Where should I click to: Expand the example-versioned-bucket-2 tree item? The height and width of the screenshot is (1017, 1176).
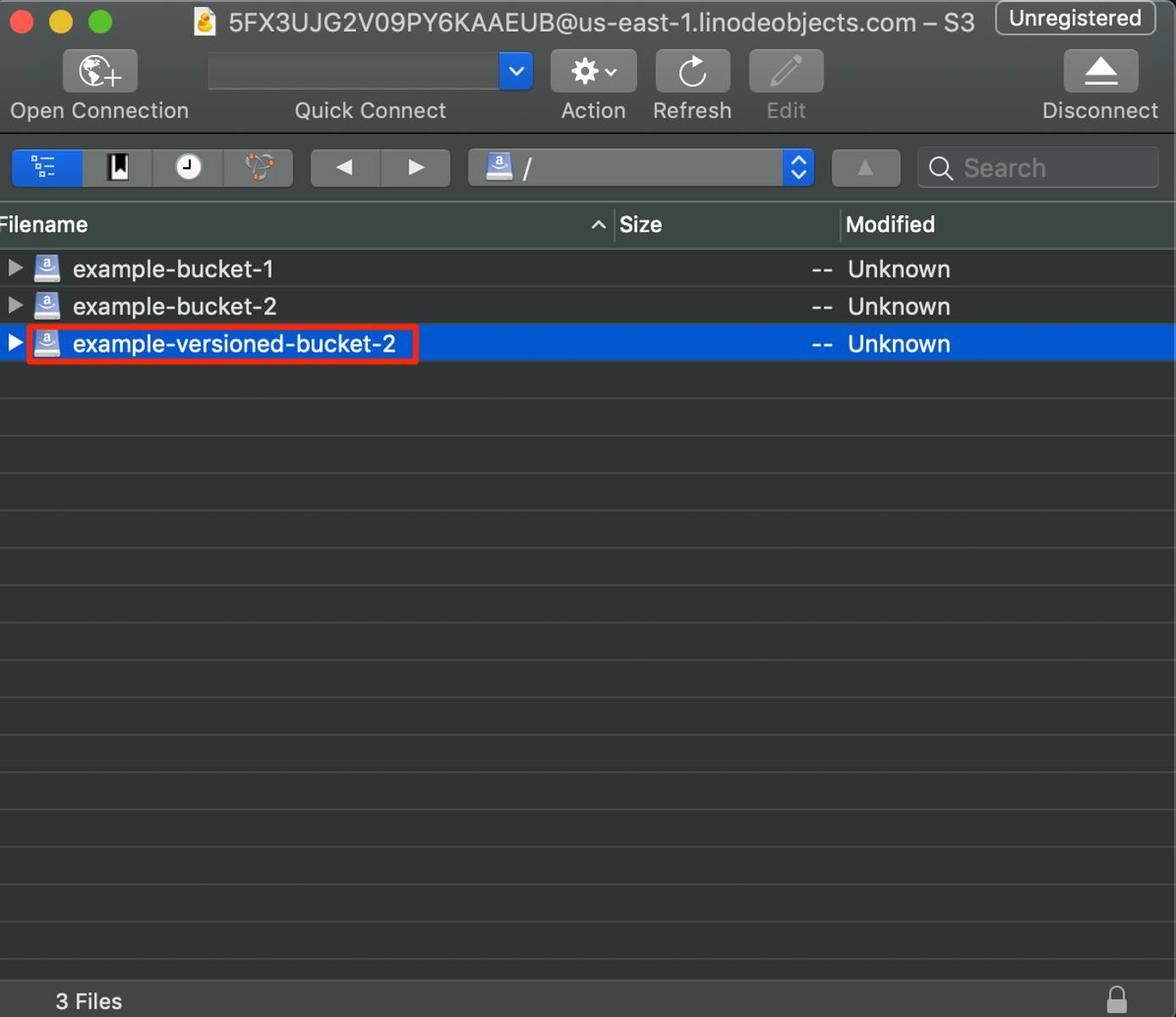[x=14, y=342]
